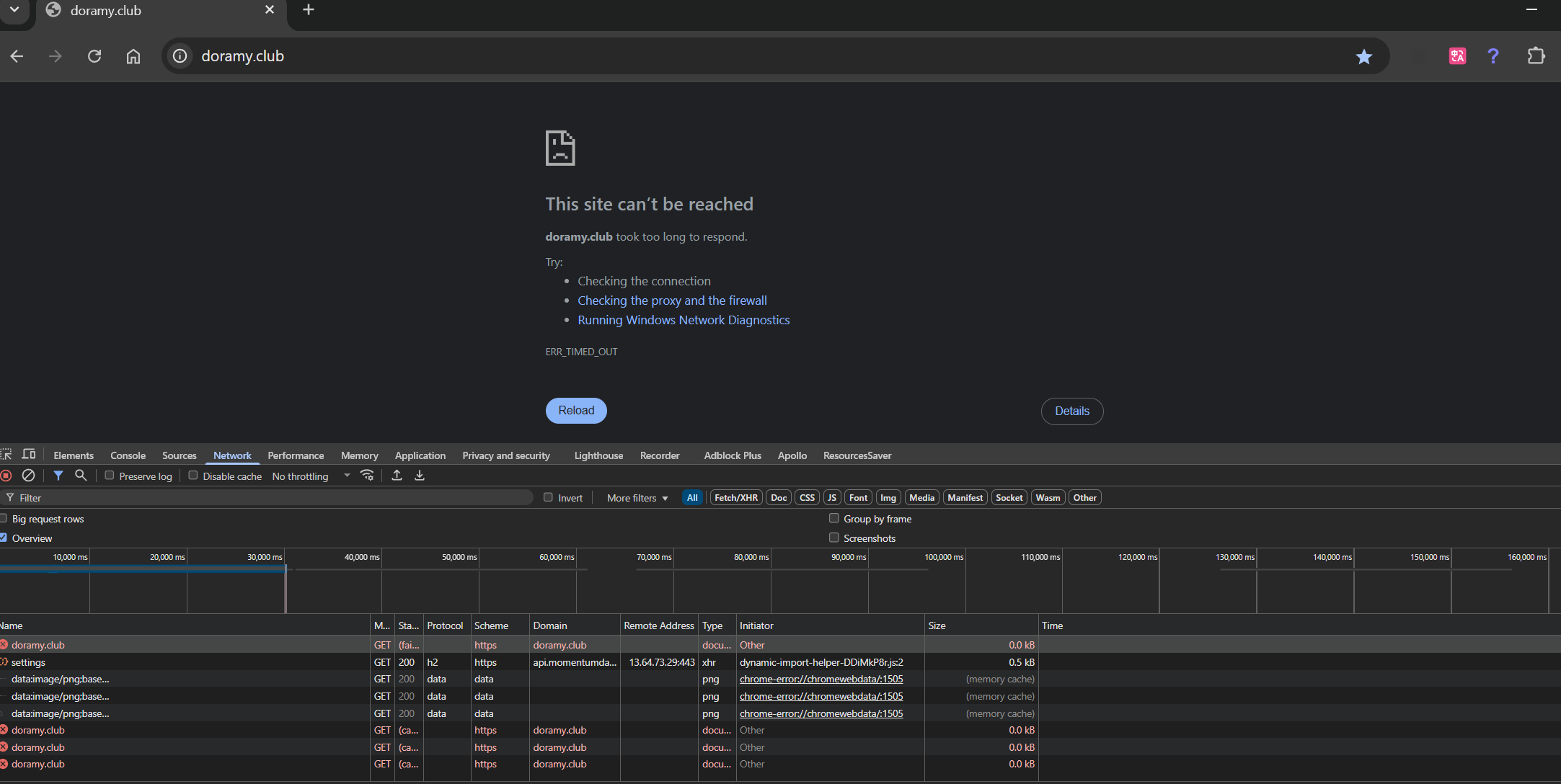The image size is (1561, 784).
Task: Export HAR file with download icon
Action: tap(420, 476)
